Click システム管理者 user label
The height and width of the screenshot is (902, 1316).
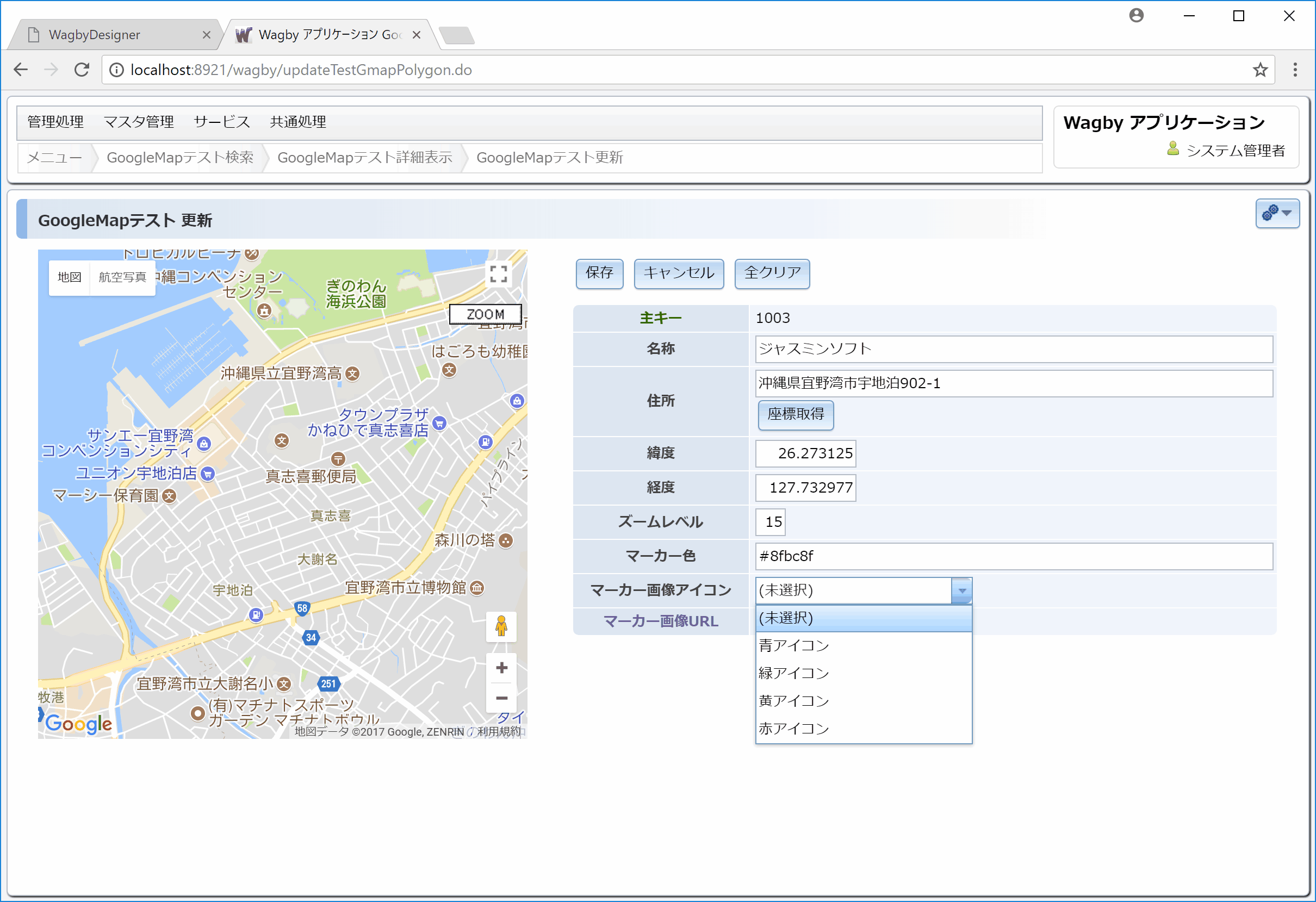1235,151
